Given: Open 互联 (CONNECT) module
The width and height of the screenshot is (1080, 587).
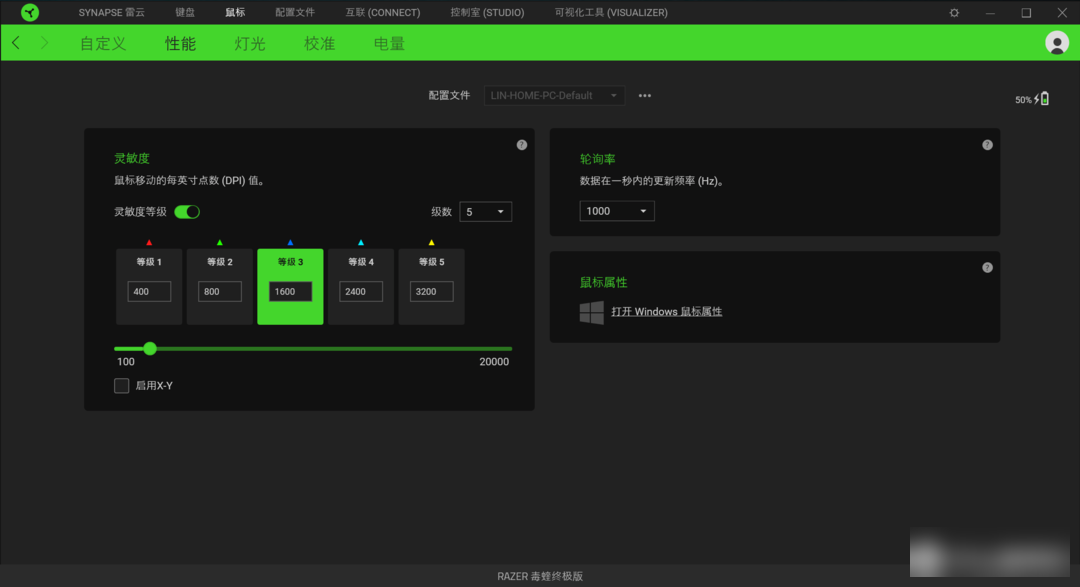Looking at the screenshot, I should tap(383, 12).
